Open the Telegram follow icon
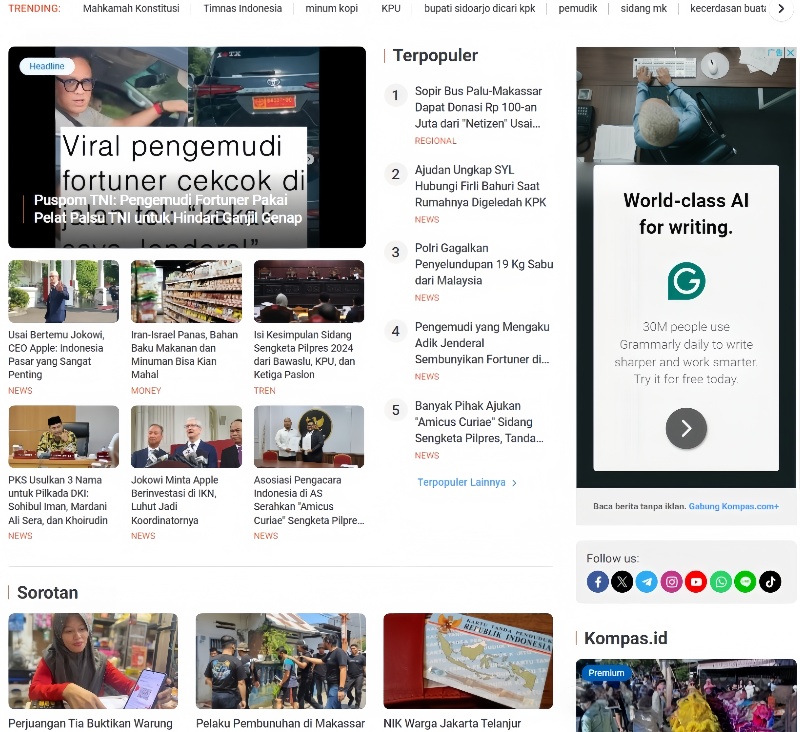This screenshot has width=800, height=732. point(647,581)
